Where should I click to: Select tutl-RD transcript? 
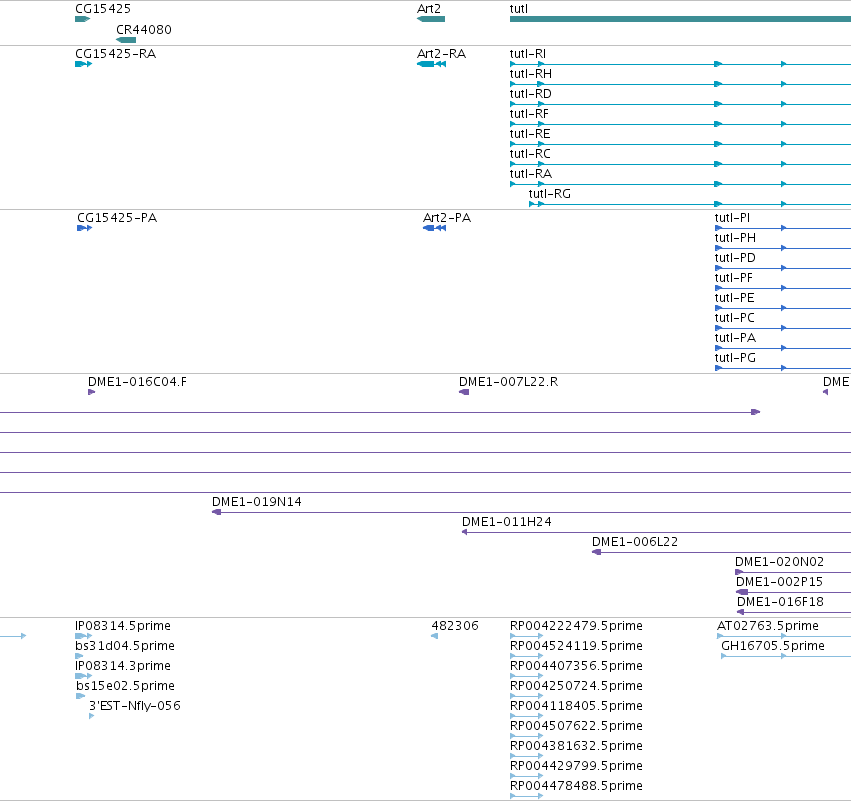pyautogui.click(x=531, y=94)
